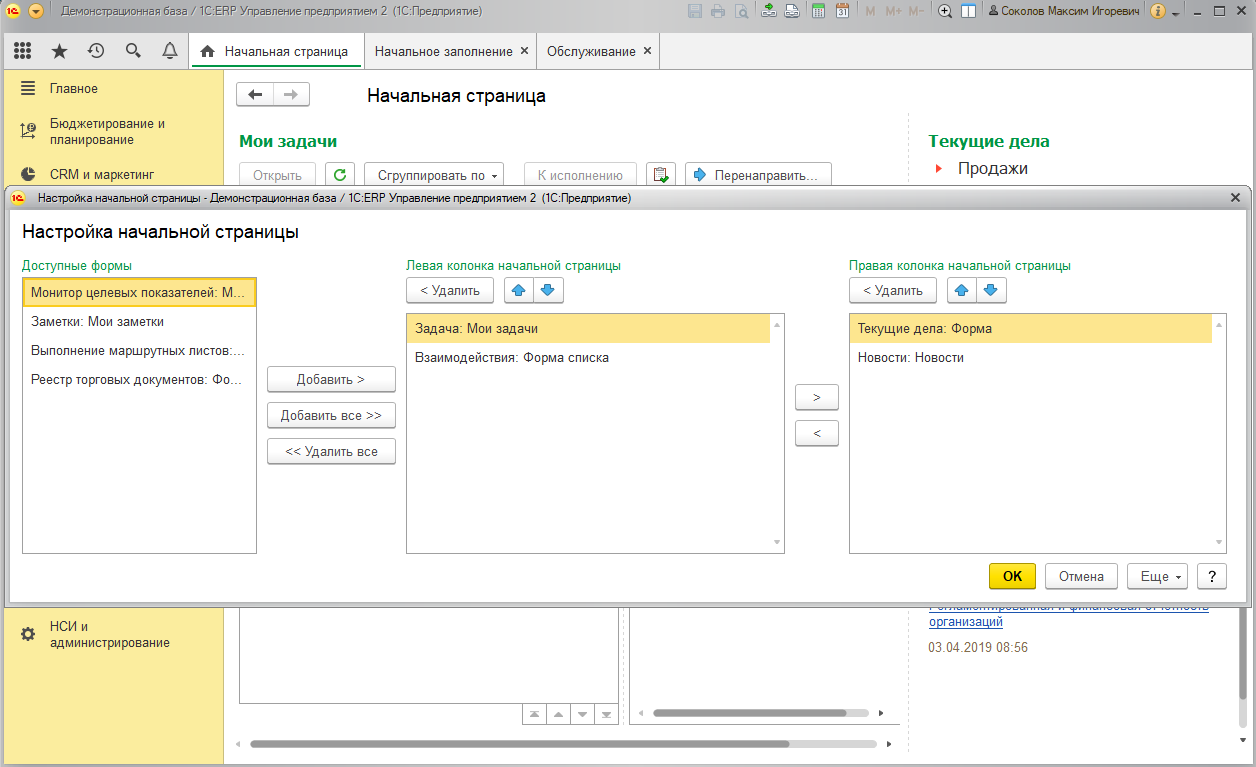Click the back arrow navigation button
1256x767 pixels.
[x=255, y=94]
